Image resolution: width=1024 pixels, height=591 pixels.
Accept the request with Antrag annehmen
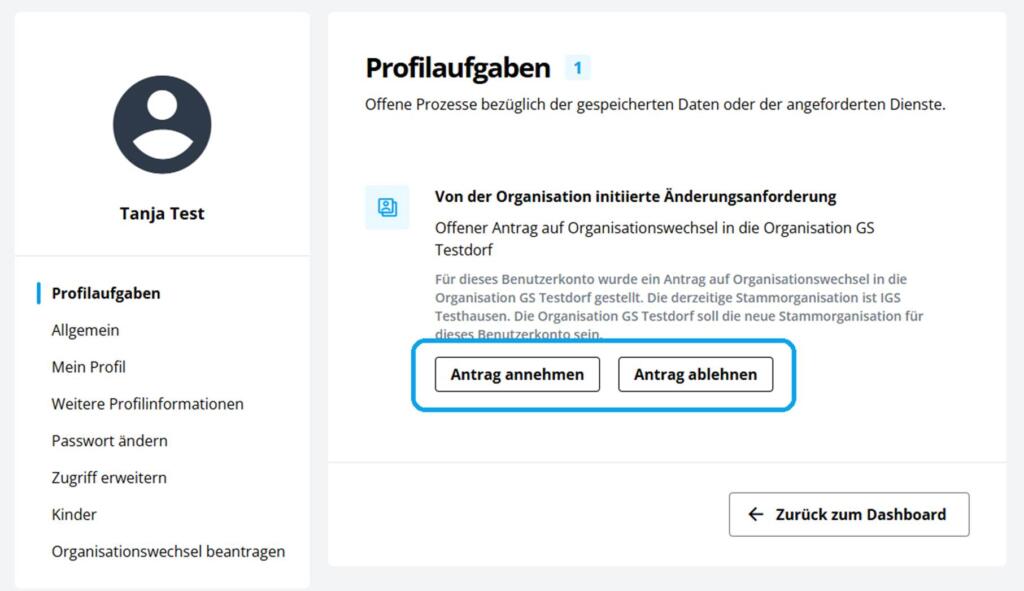[517, 374]
